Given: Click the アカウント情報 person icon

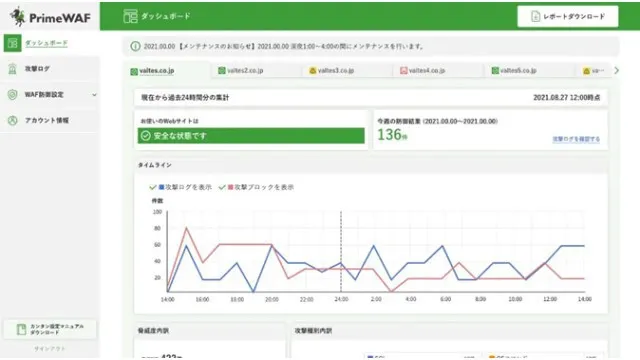Looking at the screenshot, I should click(13, 120).
